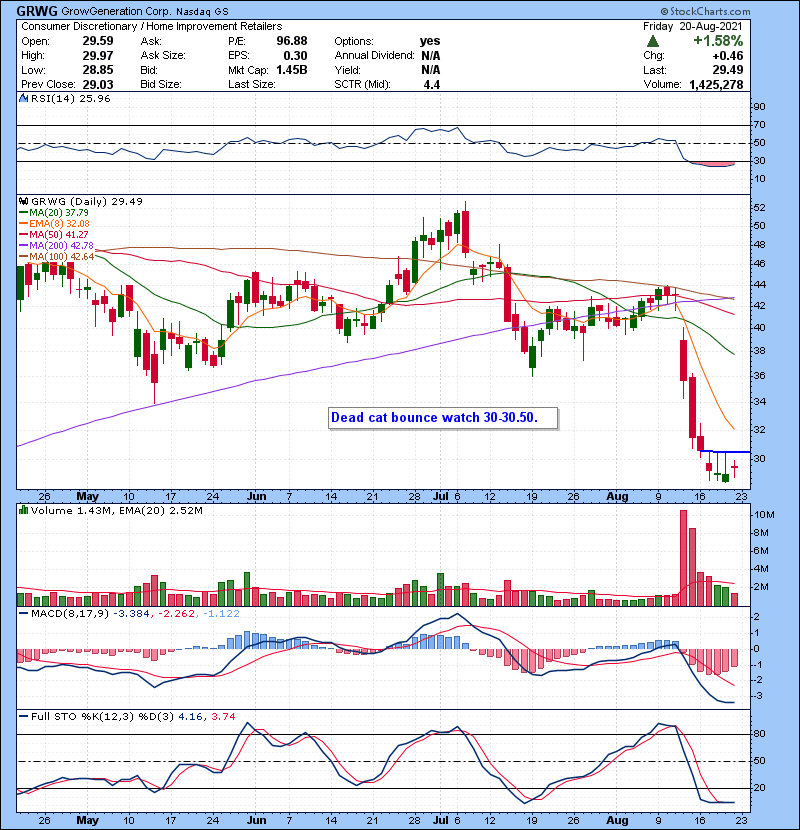Select the MACD histogram value -1.122

point(221,614)
